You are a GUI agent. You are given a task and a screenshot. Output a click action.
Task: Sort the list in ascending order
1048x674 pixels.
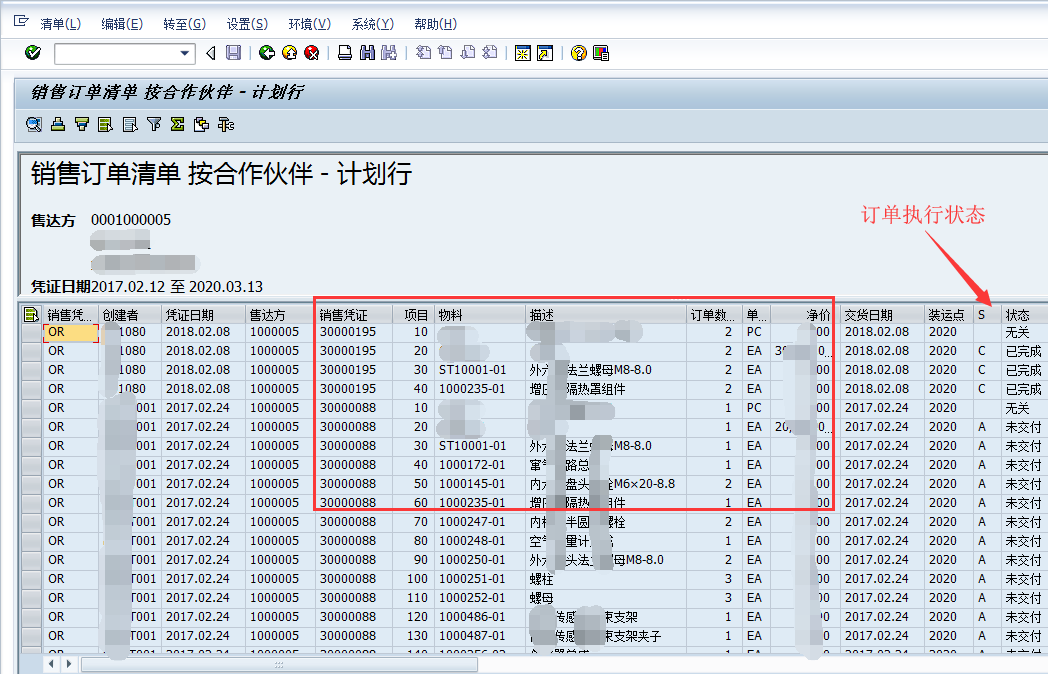pos(58,124)
